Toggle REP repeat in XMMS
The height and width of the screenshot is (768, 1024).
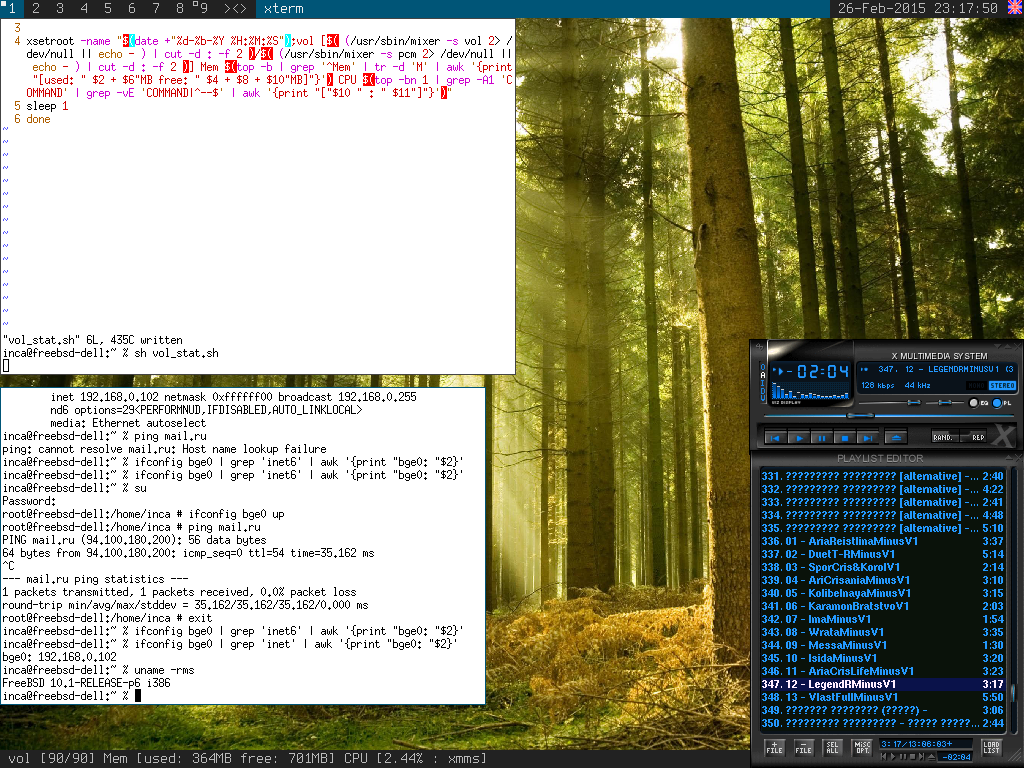coord(973,437)
